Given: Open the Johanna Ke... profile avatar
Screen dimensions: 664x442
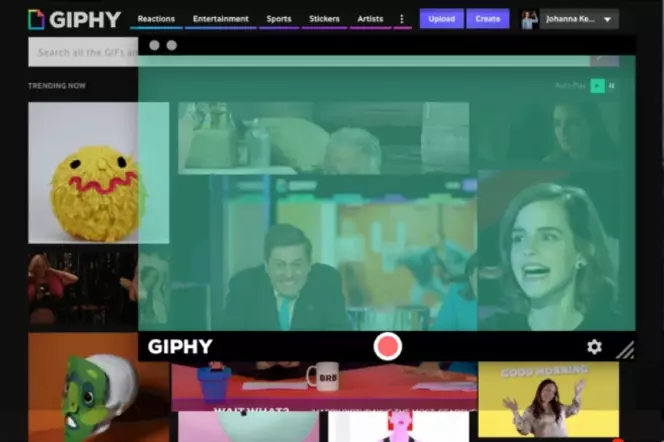Looking at the screenshot, I should [529, 19].
